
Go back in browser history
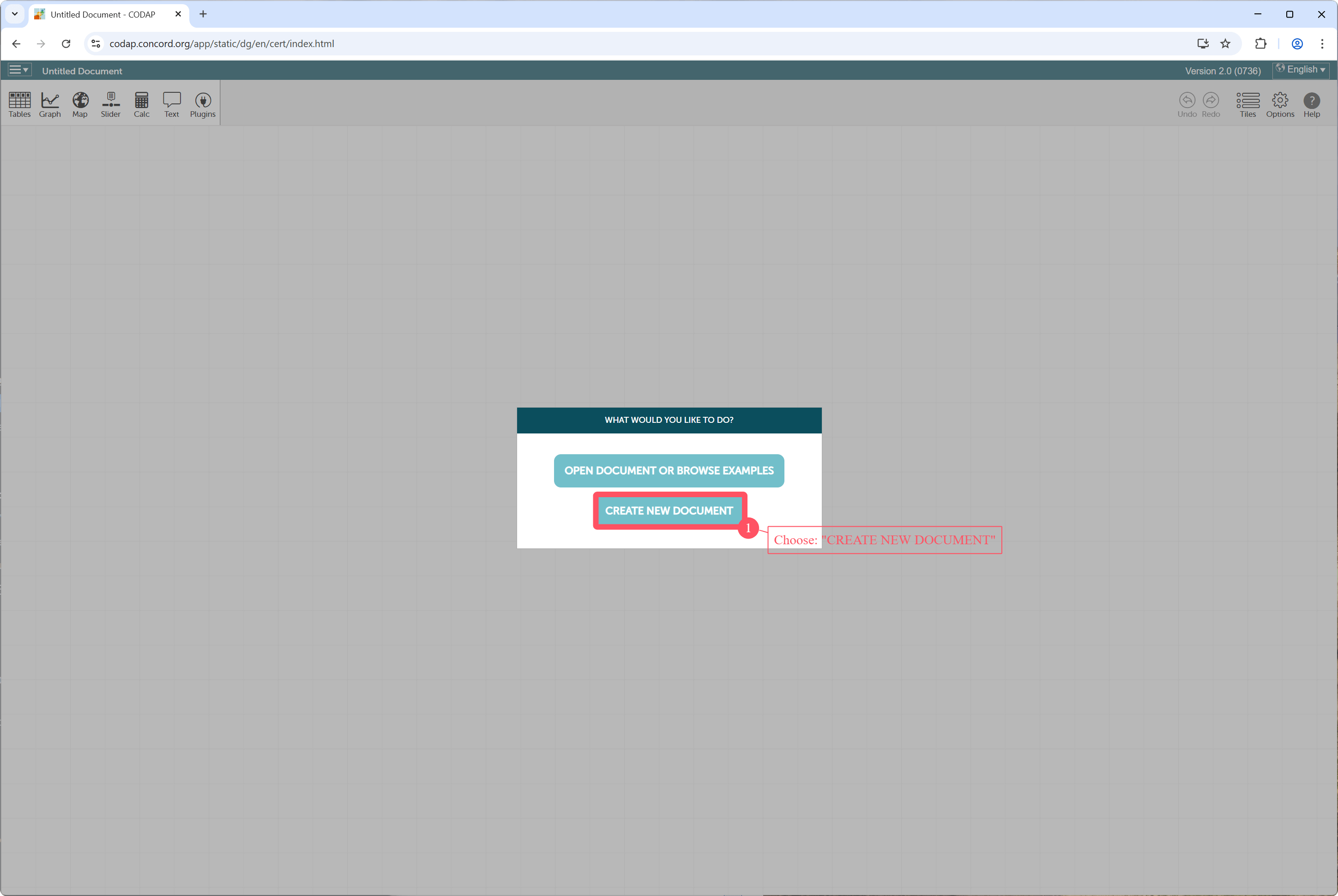pyautogui.click(x=16, y=43)
